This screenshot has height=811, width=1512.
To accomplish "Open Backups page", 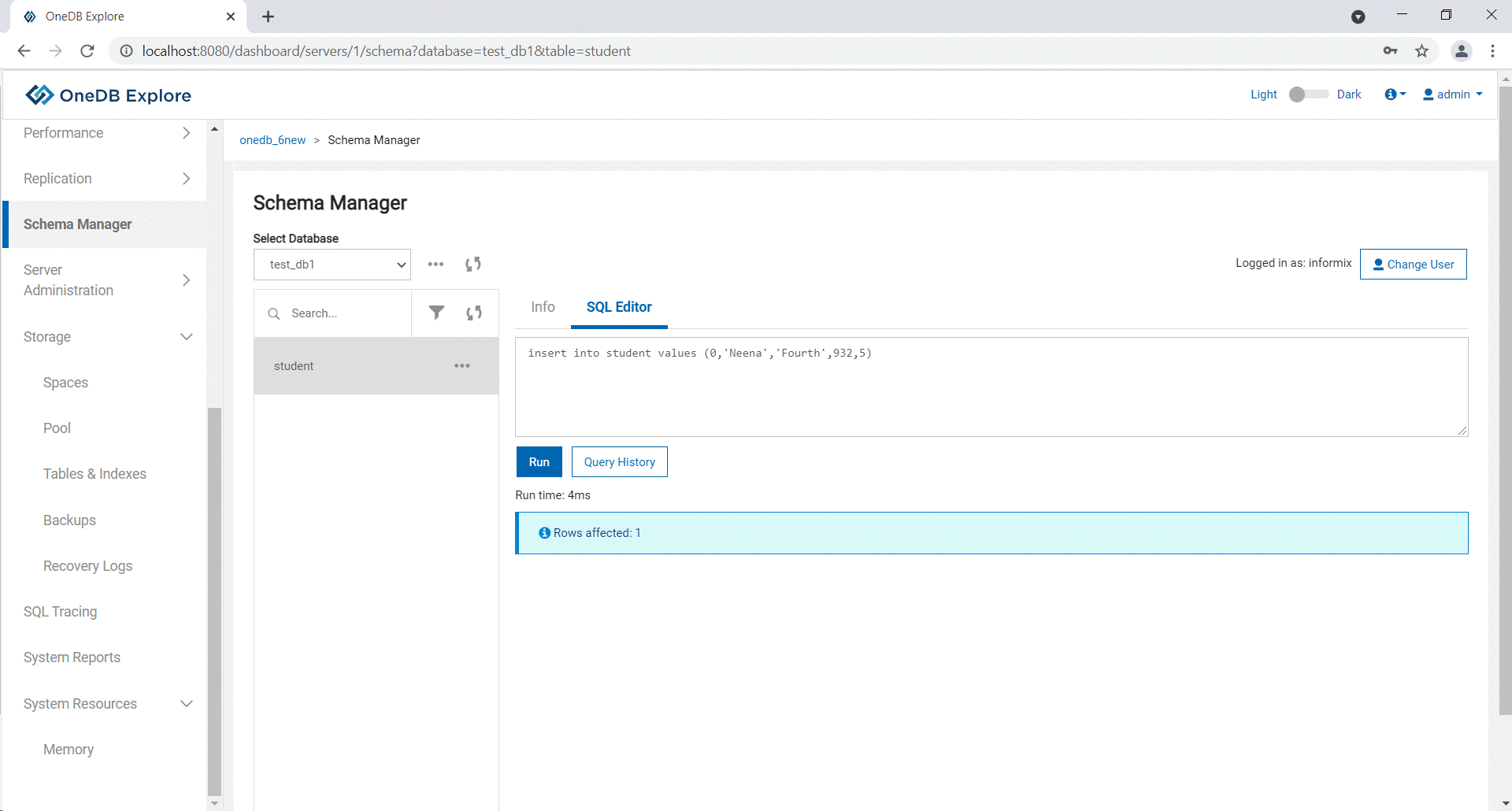I will [x=69, y=520].
